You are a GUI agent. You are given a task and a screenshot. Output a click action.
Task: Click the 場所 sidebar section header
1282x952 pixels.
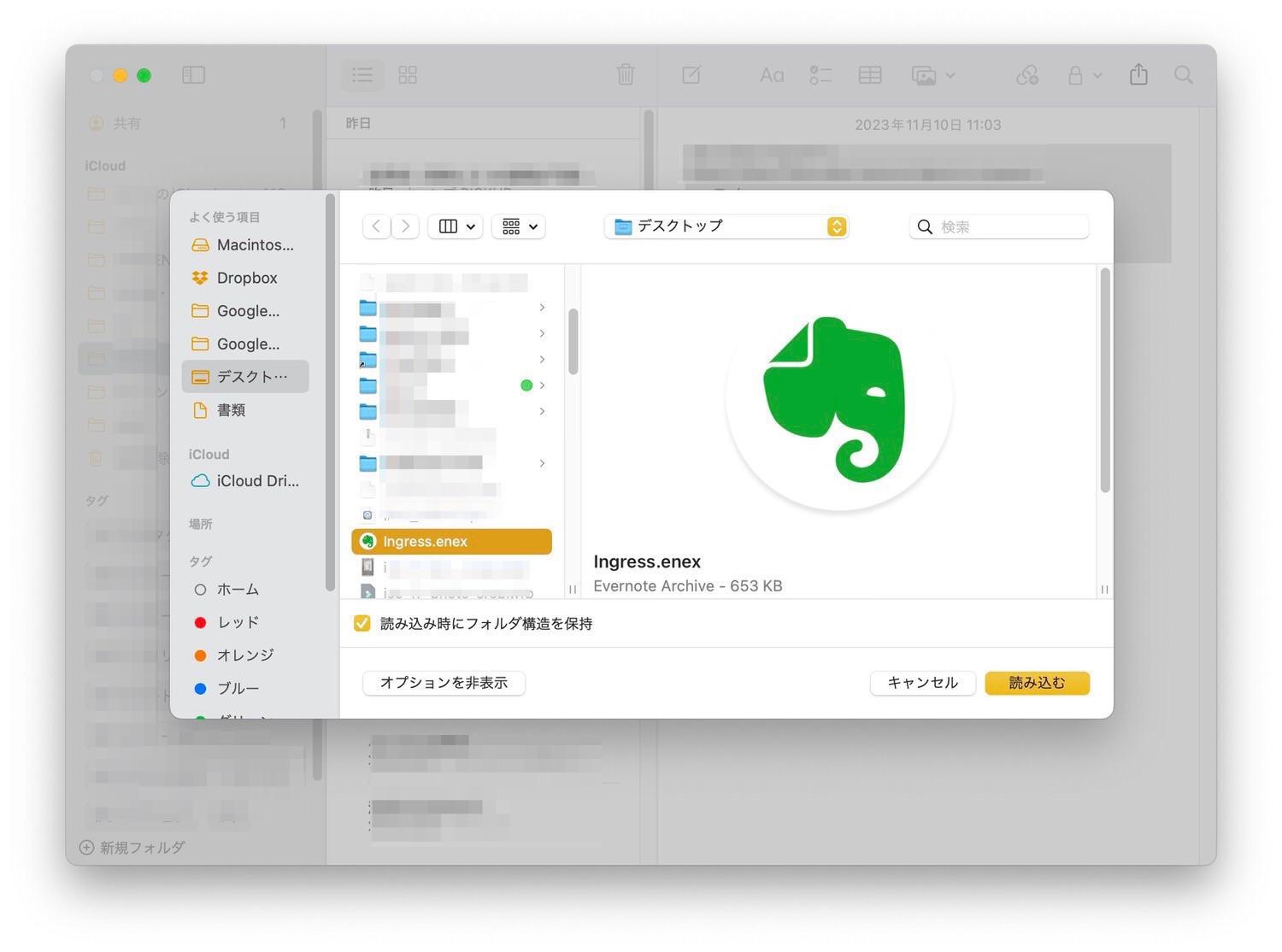pyautogui.click(x=201, y=524)
